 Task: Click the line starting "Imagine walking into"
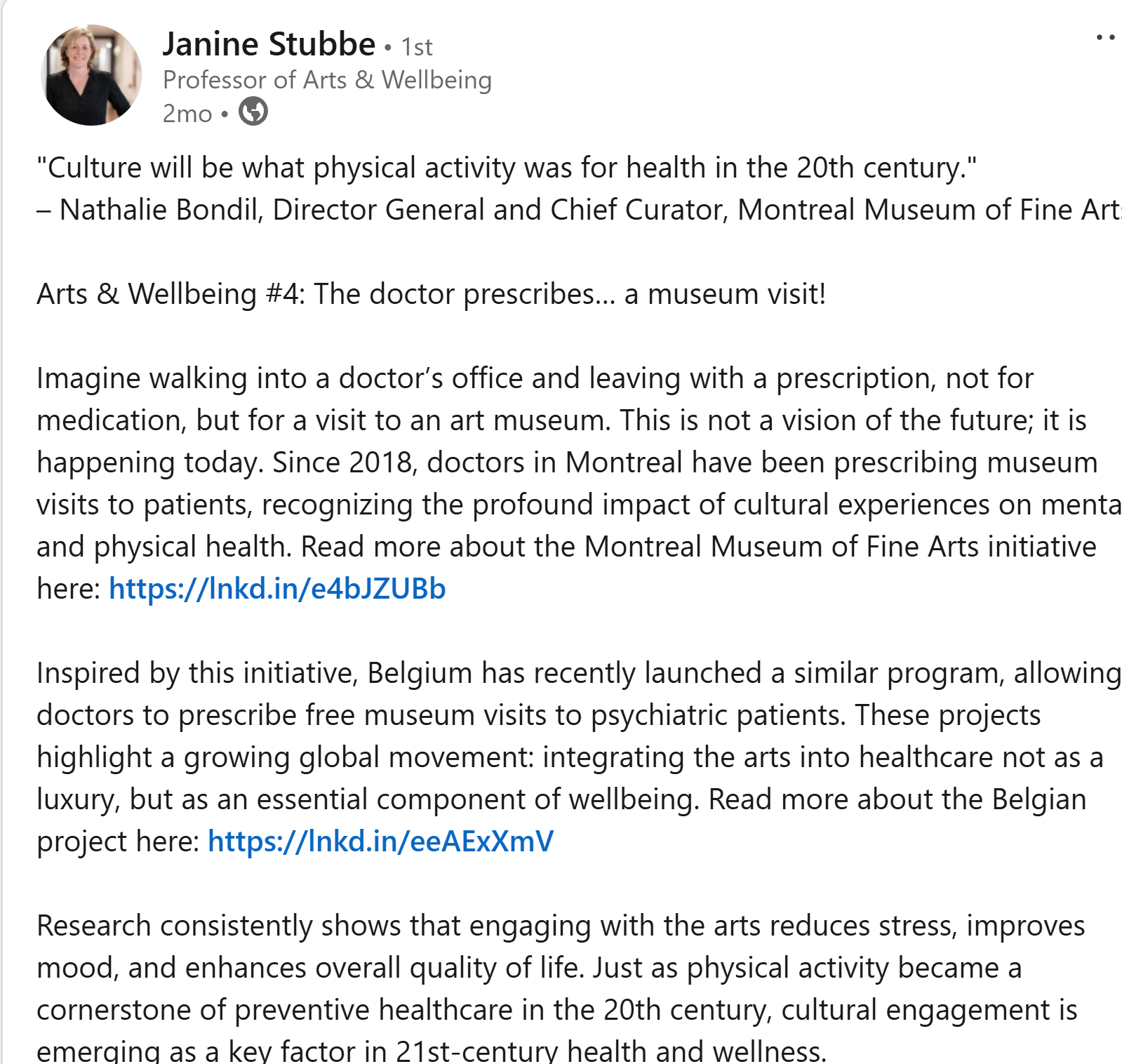[535, 378]
